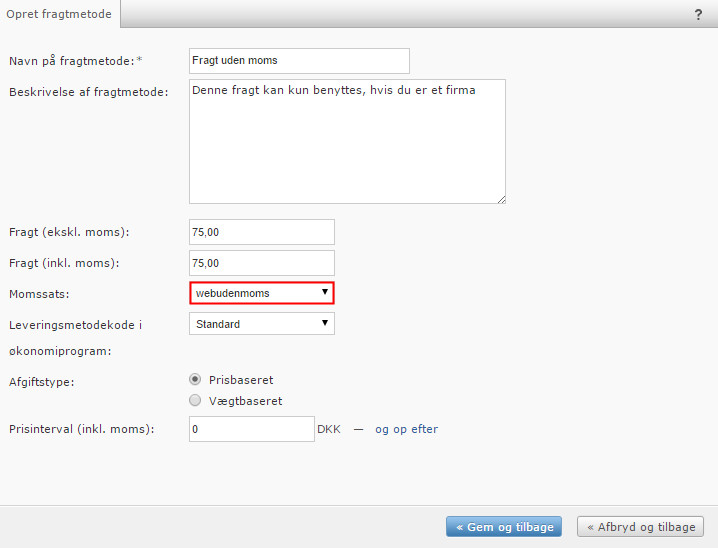Choose the Vægtbaseret radio button
This screenshot has height=548, width=718.
pos(195,401)
